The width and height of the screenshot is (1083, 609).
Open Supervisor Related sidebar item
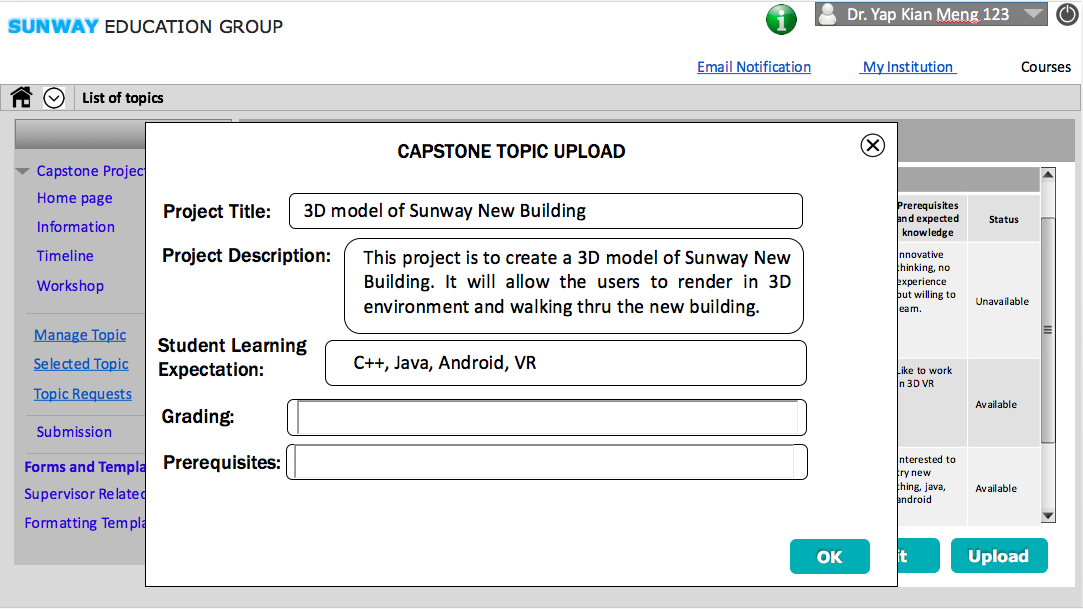click(x=85, y=494)
